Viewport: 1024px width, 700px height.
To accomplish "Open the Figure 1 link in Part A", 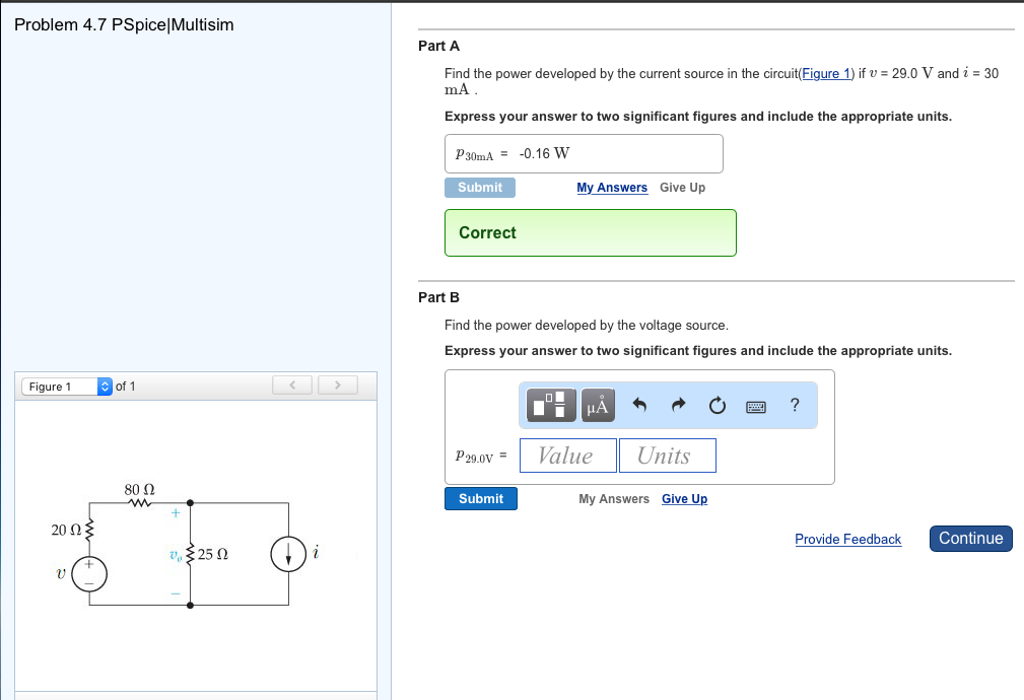I will click(x=825, y=73).
